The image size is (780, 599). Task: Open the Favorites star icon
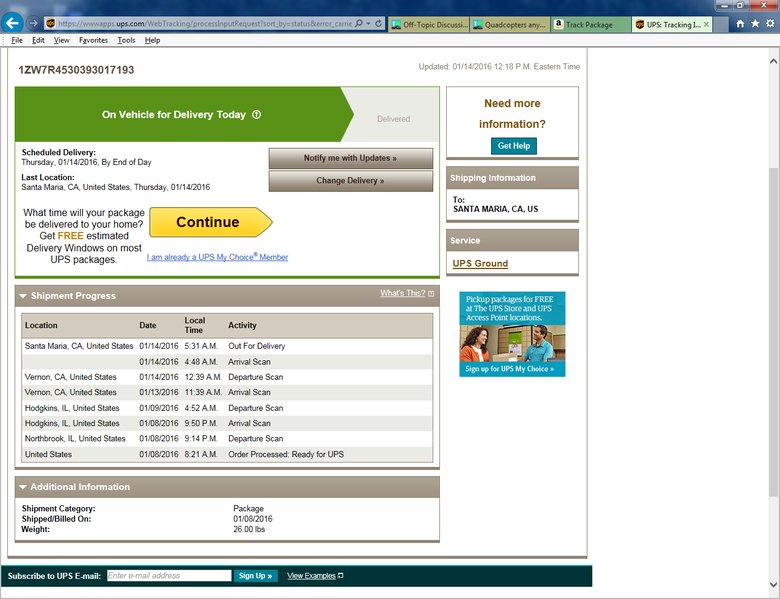755,23
